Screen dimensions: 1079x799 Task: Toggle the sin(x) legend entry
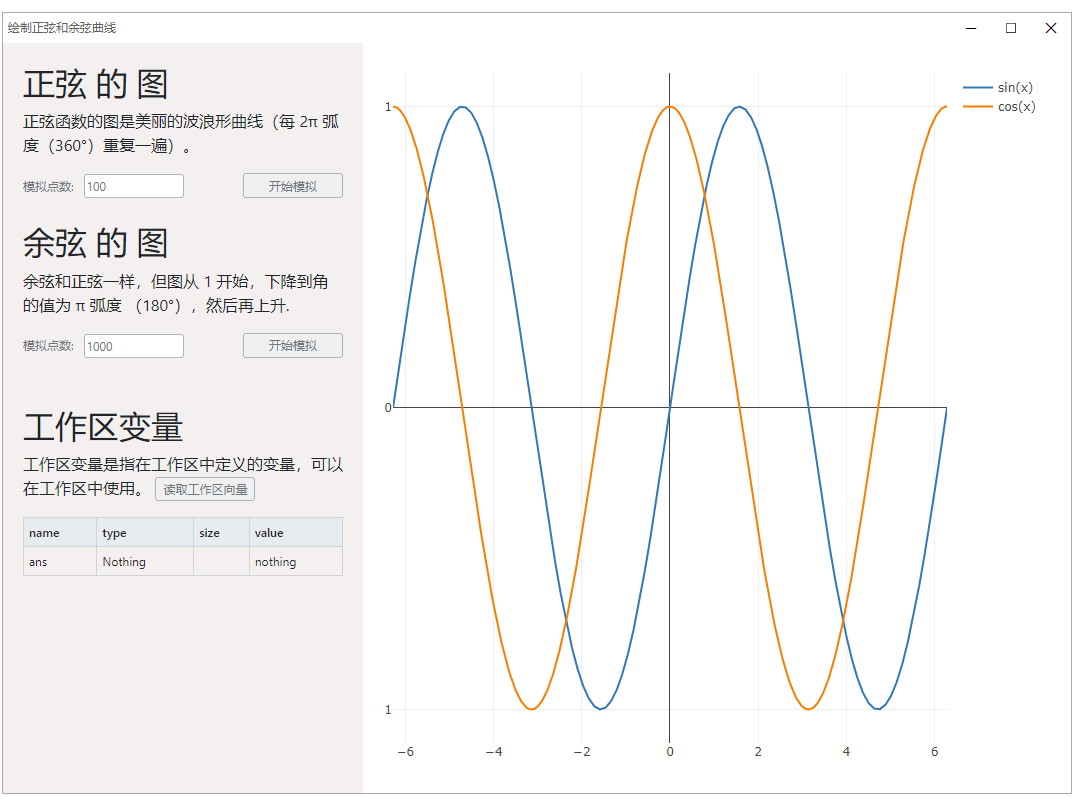tap(998, 87)
